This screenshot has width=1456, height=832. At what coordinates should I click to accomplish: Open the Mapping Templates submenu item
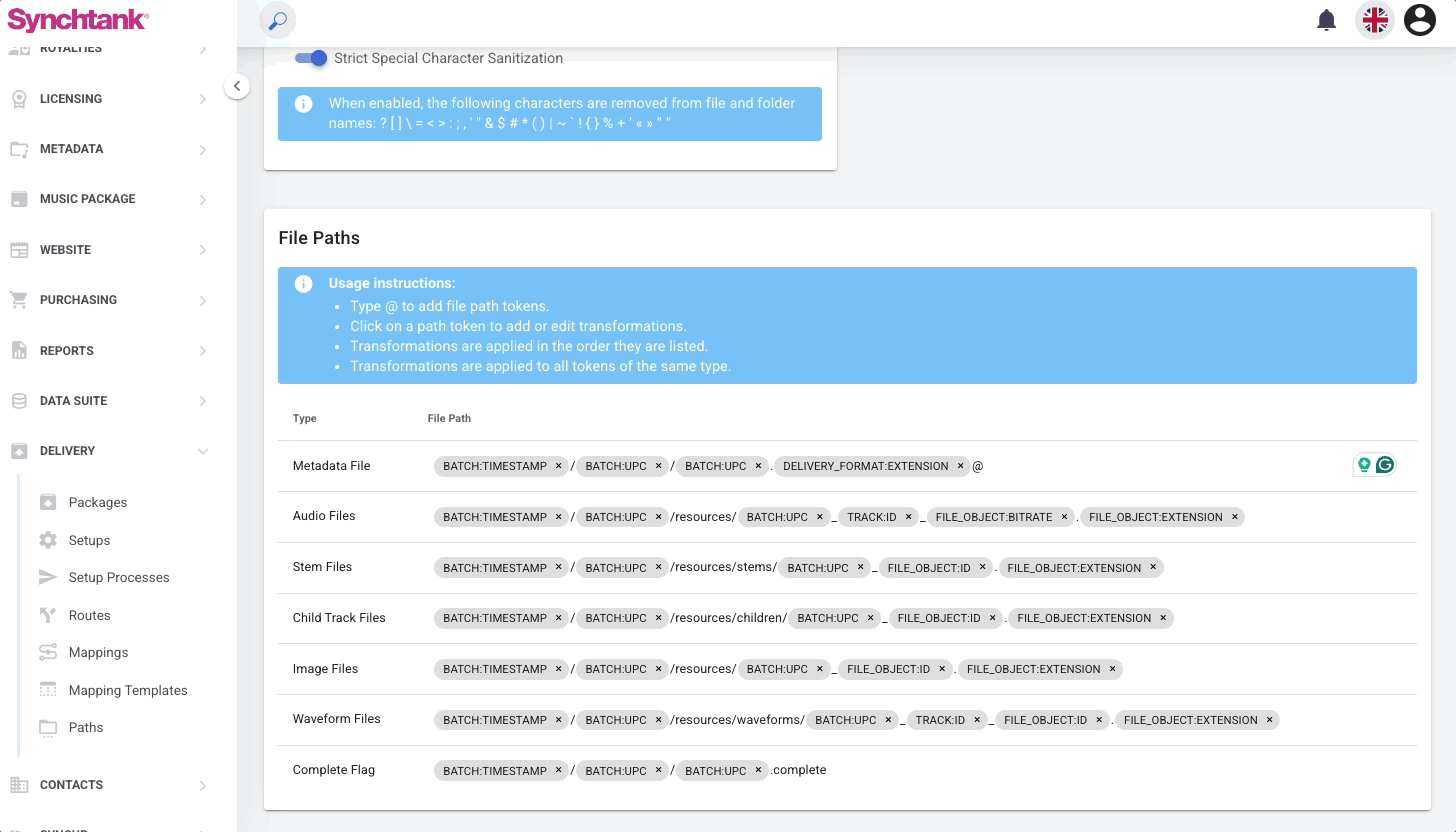128,690
